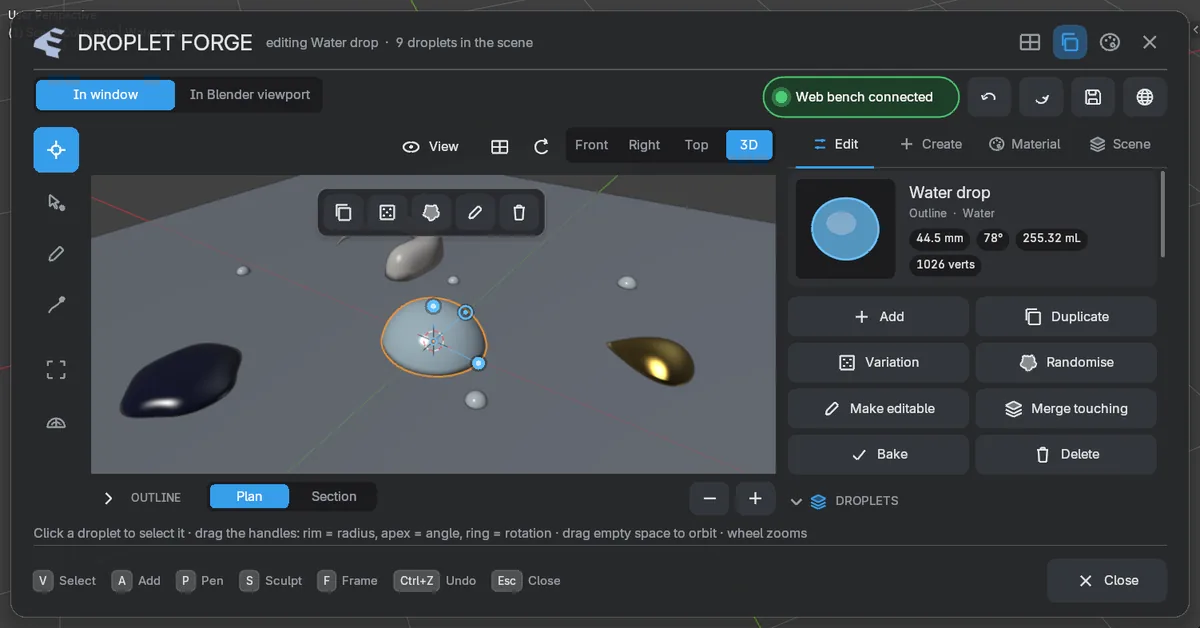Switch to In Blender viewport mode
Image resolution: width=1200 pixels, height=628 pixels.
point(250,95)
